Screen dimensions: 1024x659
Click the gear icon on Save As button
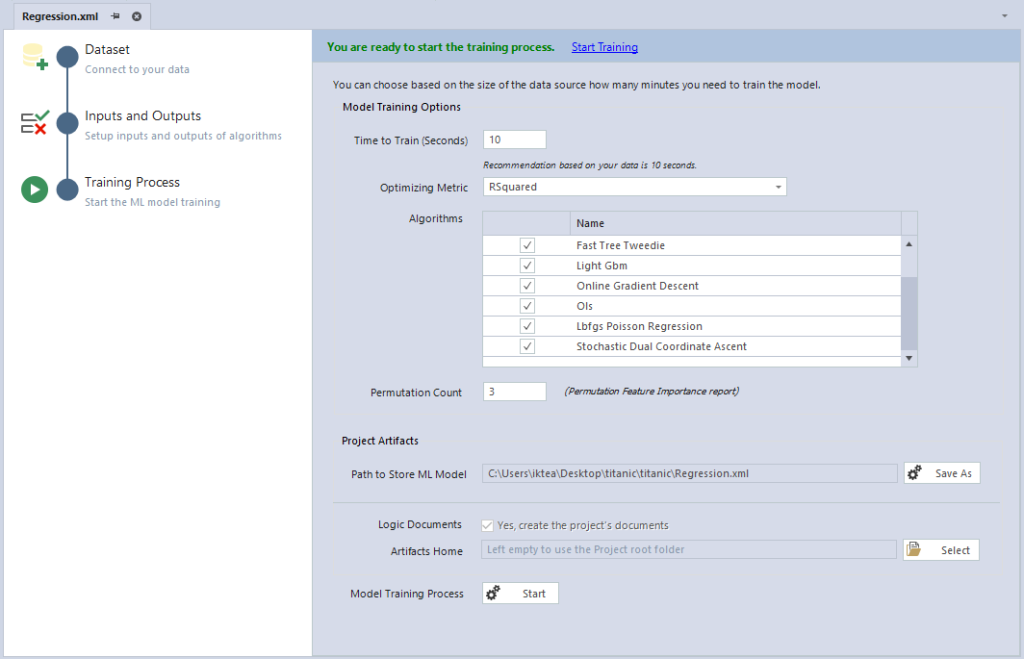pos(915,473)
